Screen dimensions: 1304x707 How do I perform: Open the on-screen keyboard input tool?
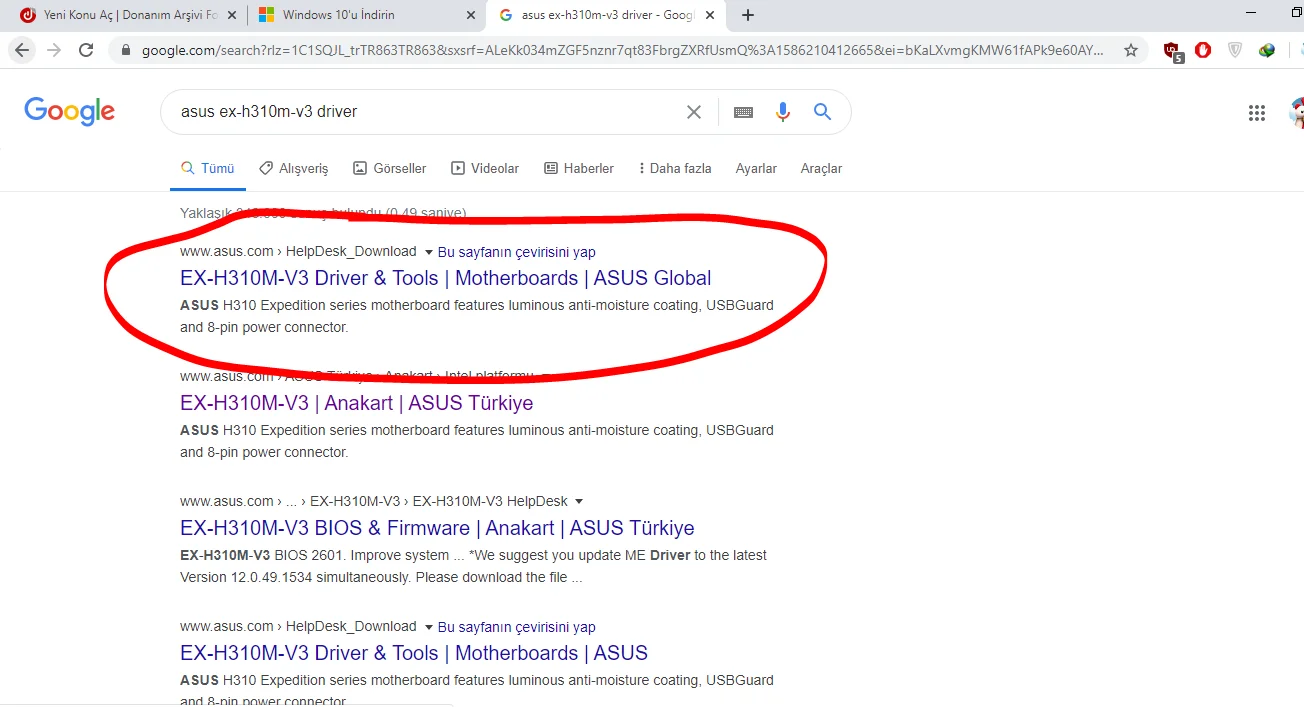pos(743,112)
